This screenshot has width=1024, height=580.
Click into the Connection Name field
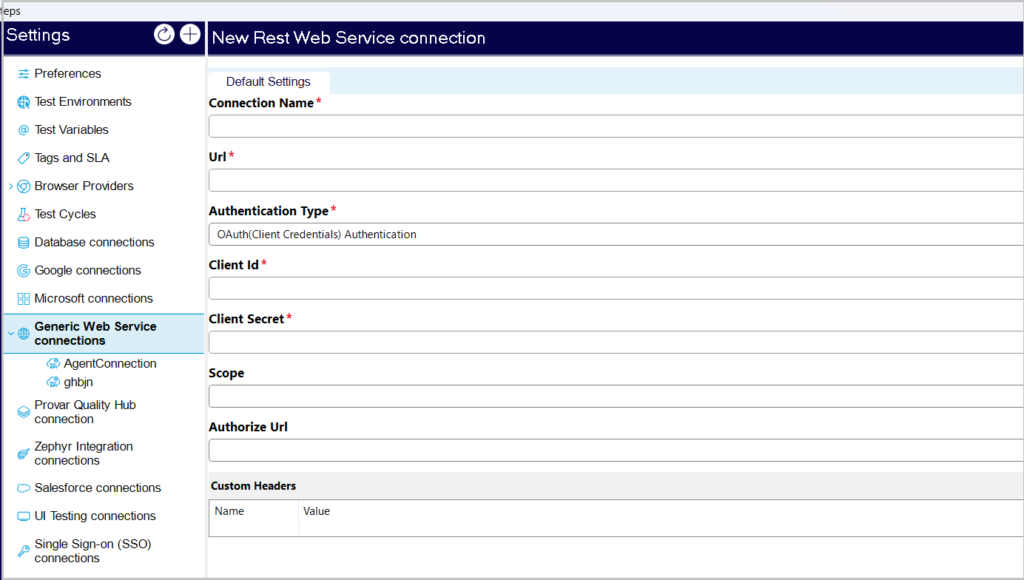point(615,126)
